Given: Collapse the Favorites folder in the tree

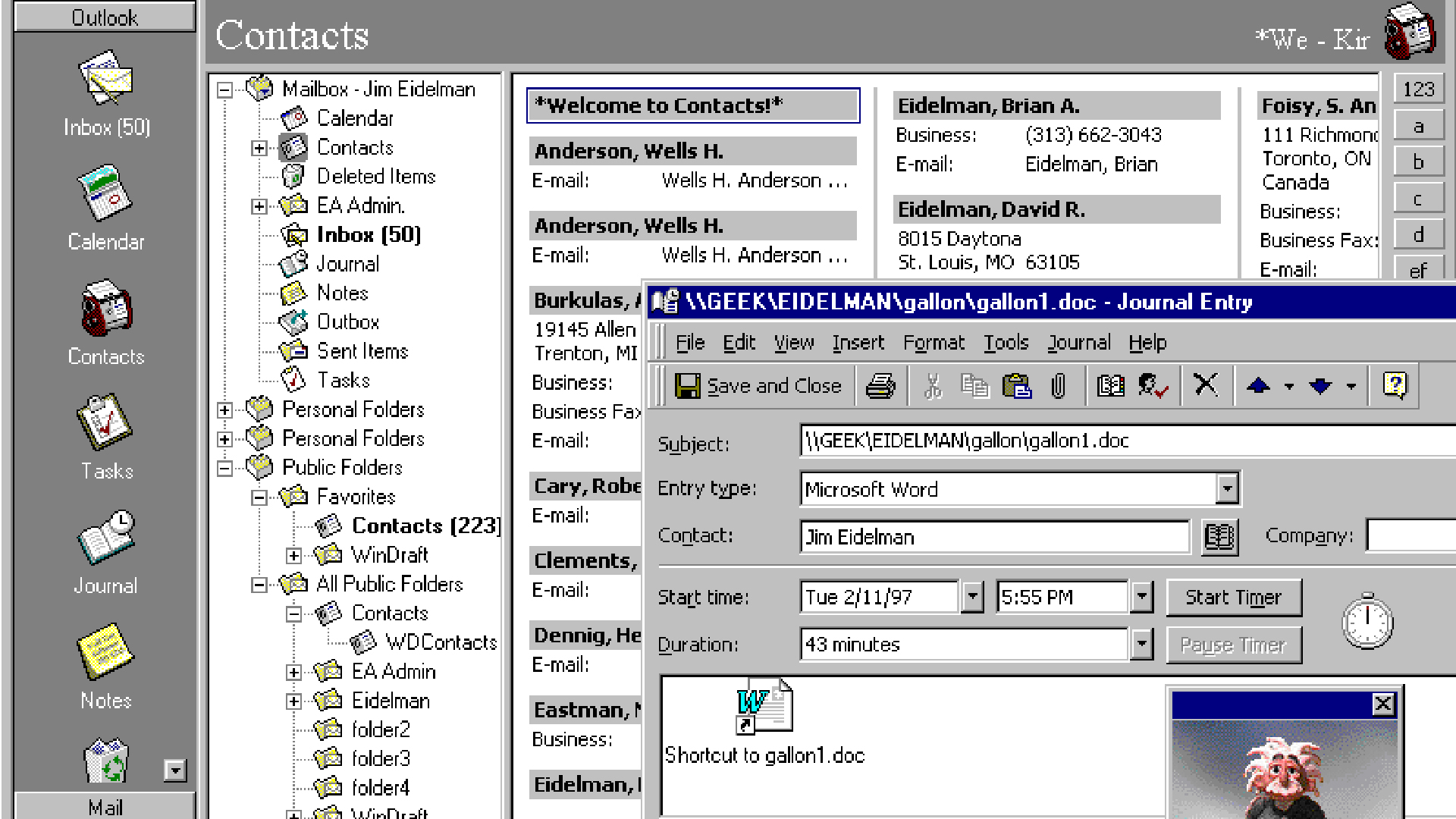Looking at the screenshot, I should 261,497.
